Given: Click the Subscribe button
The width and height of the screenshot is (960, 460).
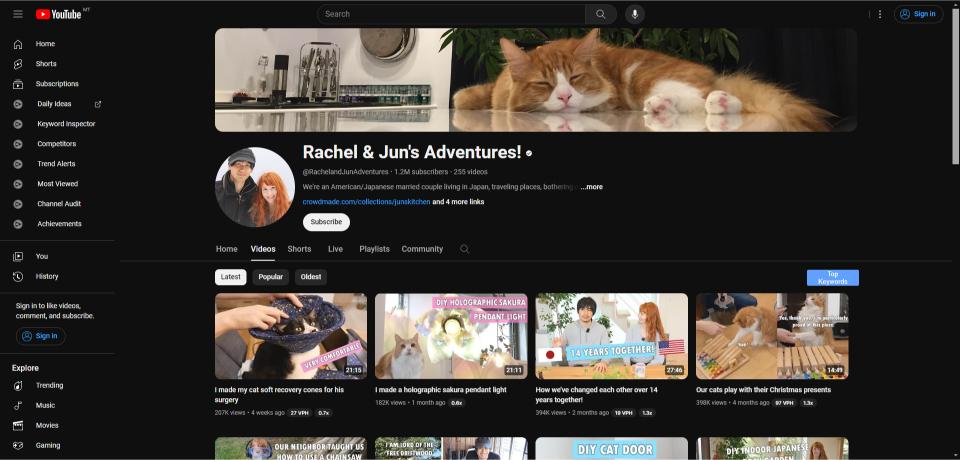Looking at the screenshot, I should 326,222.
